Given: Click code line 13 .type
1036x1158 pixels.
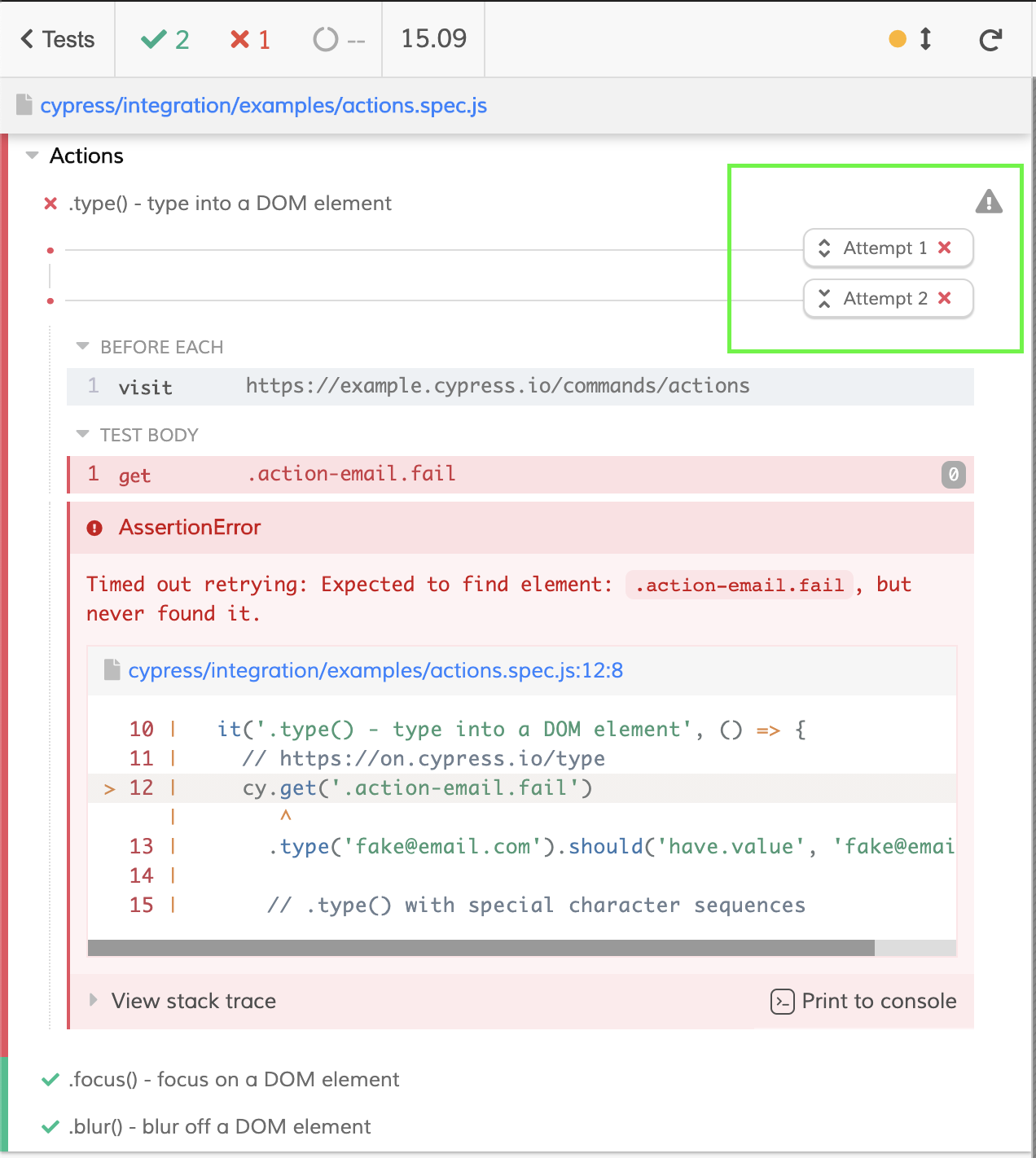Looking at the screenshot, I should (521, 846).
